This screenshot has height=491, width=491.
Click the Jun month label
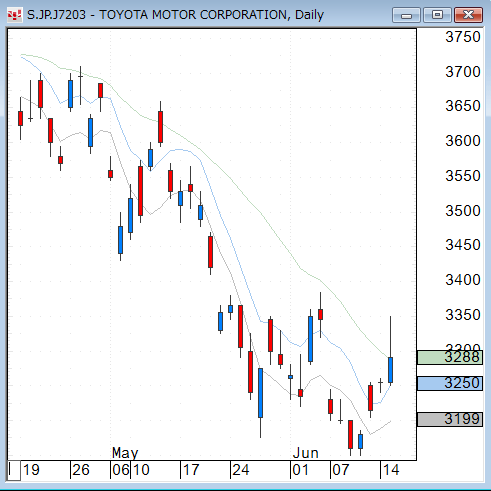coord(306,453)
